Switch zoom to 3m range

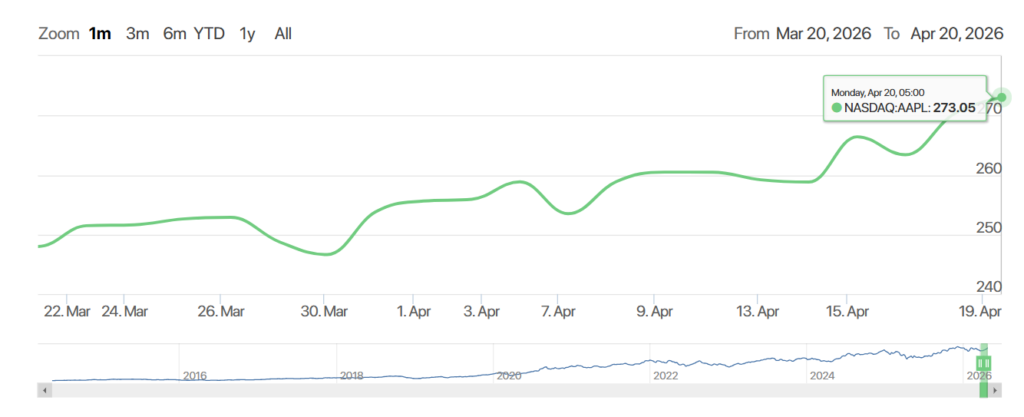pyautogui.click(x=137, y=33)
